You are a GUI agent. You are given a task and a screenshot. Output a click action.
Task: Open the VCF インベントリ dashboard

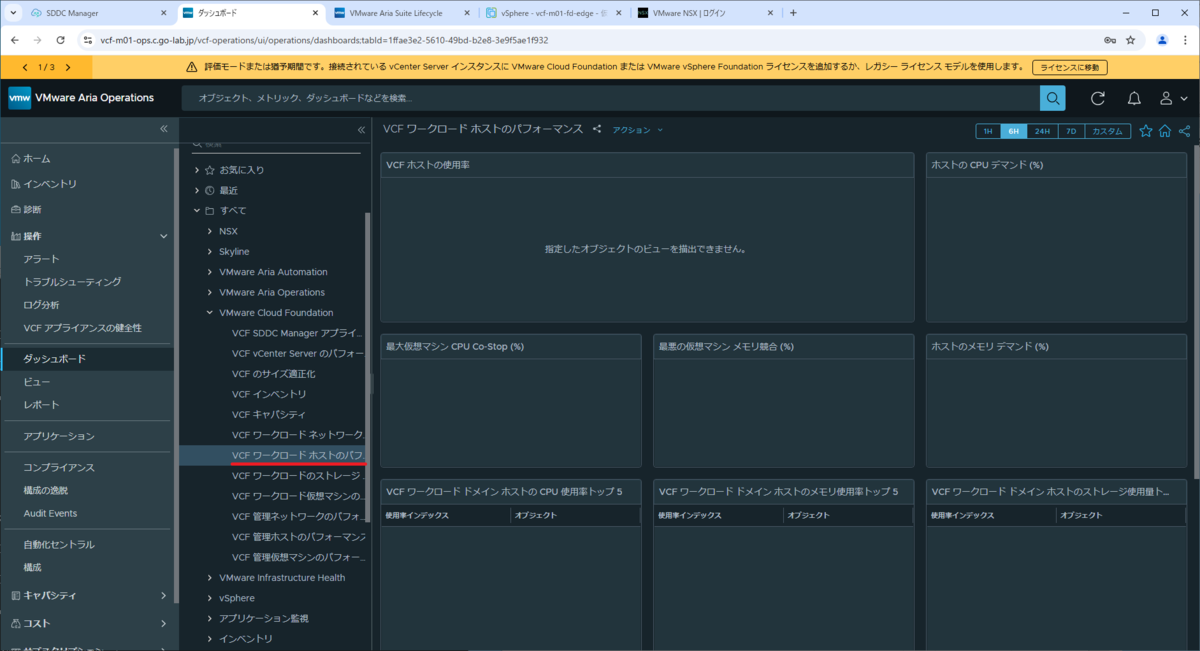click(269, 394)
